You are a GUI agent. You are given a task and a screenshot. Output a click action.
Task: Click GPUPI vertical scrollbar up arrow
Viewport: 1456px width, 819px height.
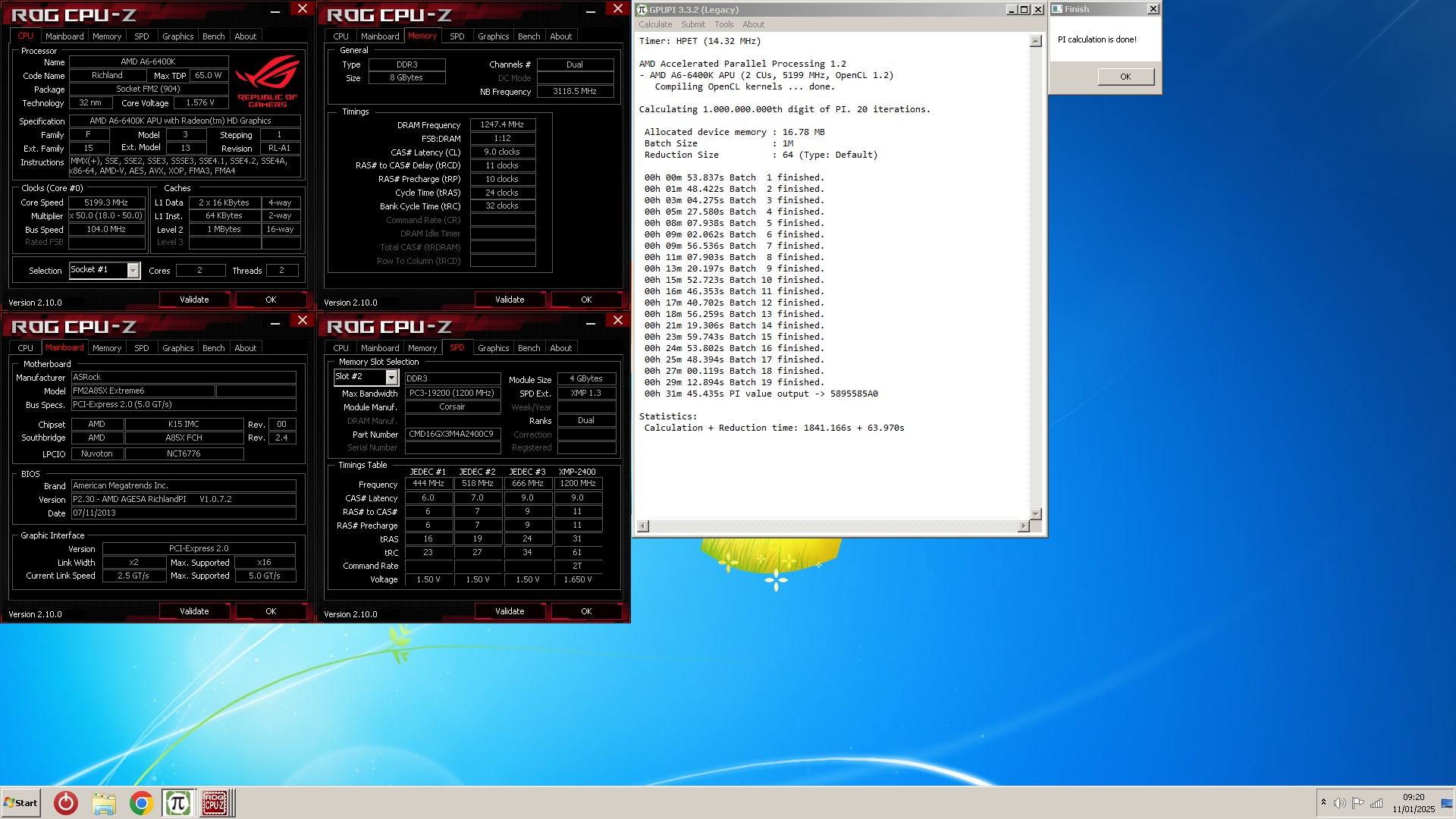pos(1036,41)
